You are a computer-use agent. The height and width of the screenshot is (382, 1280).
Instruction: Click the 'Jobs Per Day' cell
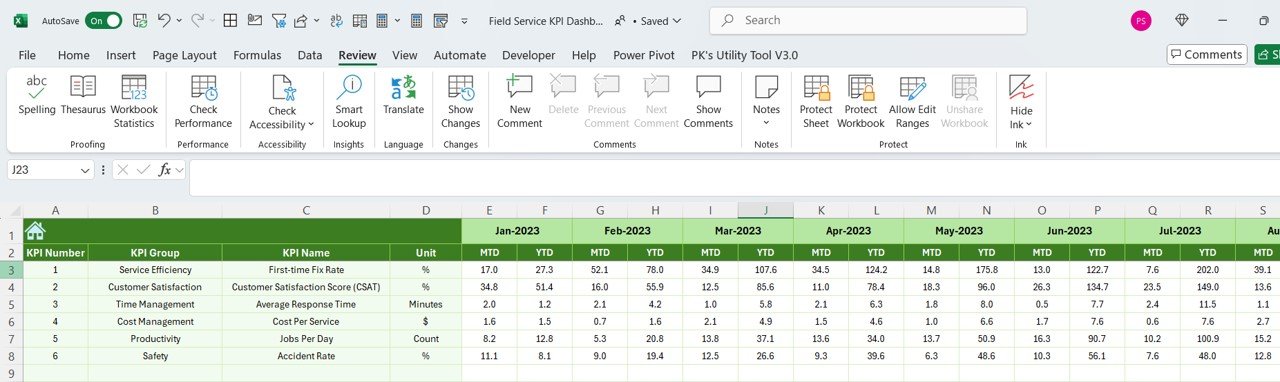pos(306,338)
